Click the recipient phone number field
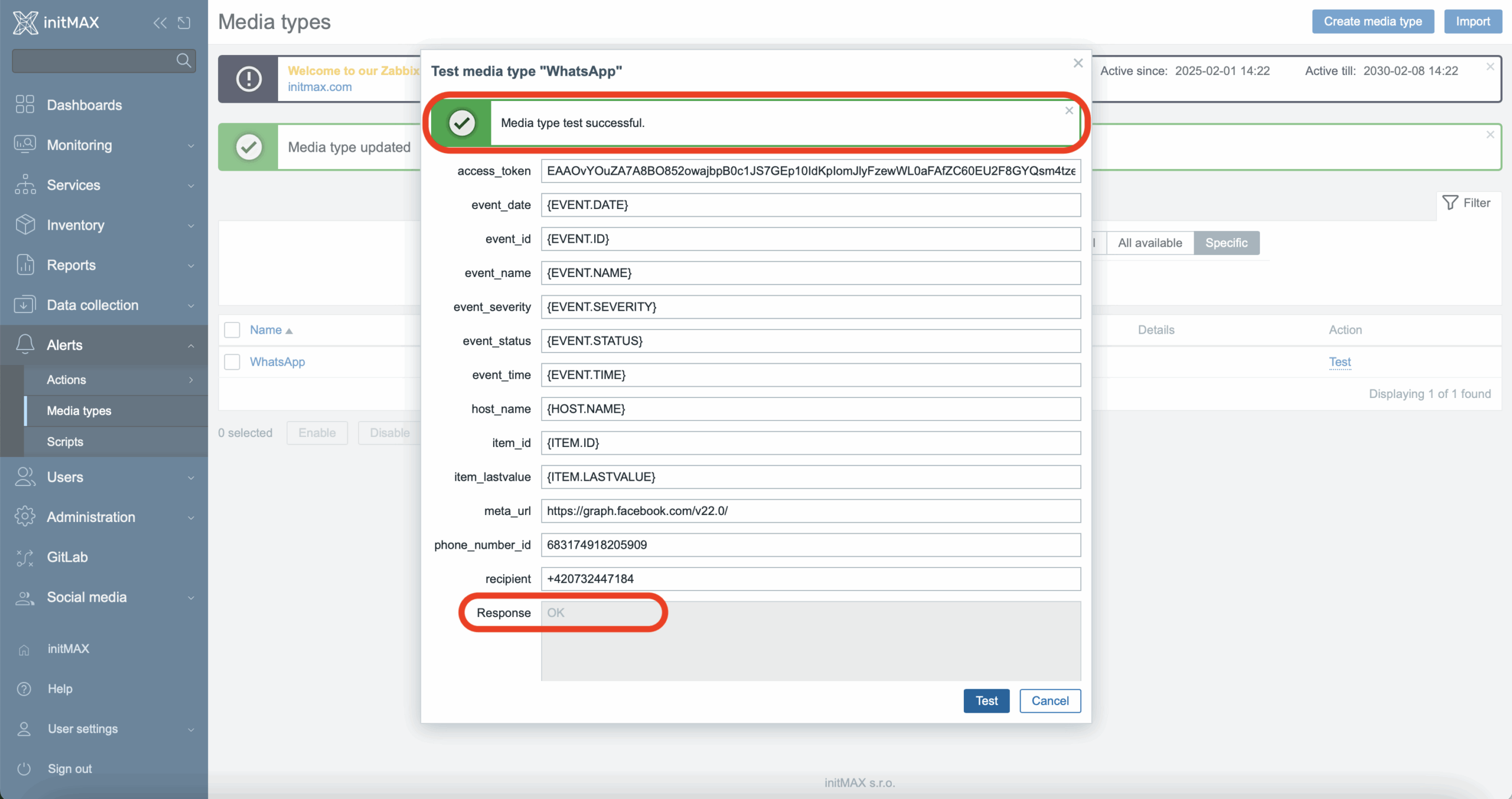The height and width of the screenshot is (799, 1512). (x=811, y=579)
